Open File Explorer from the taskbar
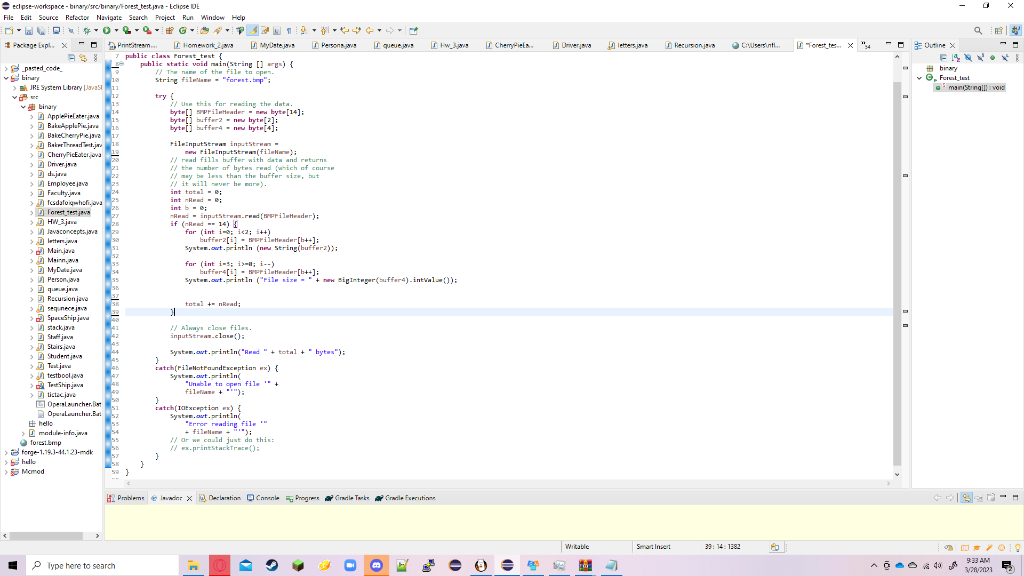This screenshot has width=1024, height=576. [193, 565]
